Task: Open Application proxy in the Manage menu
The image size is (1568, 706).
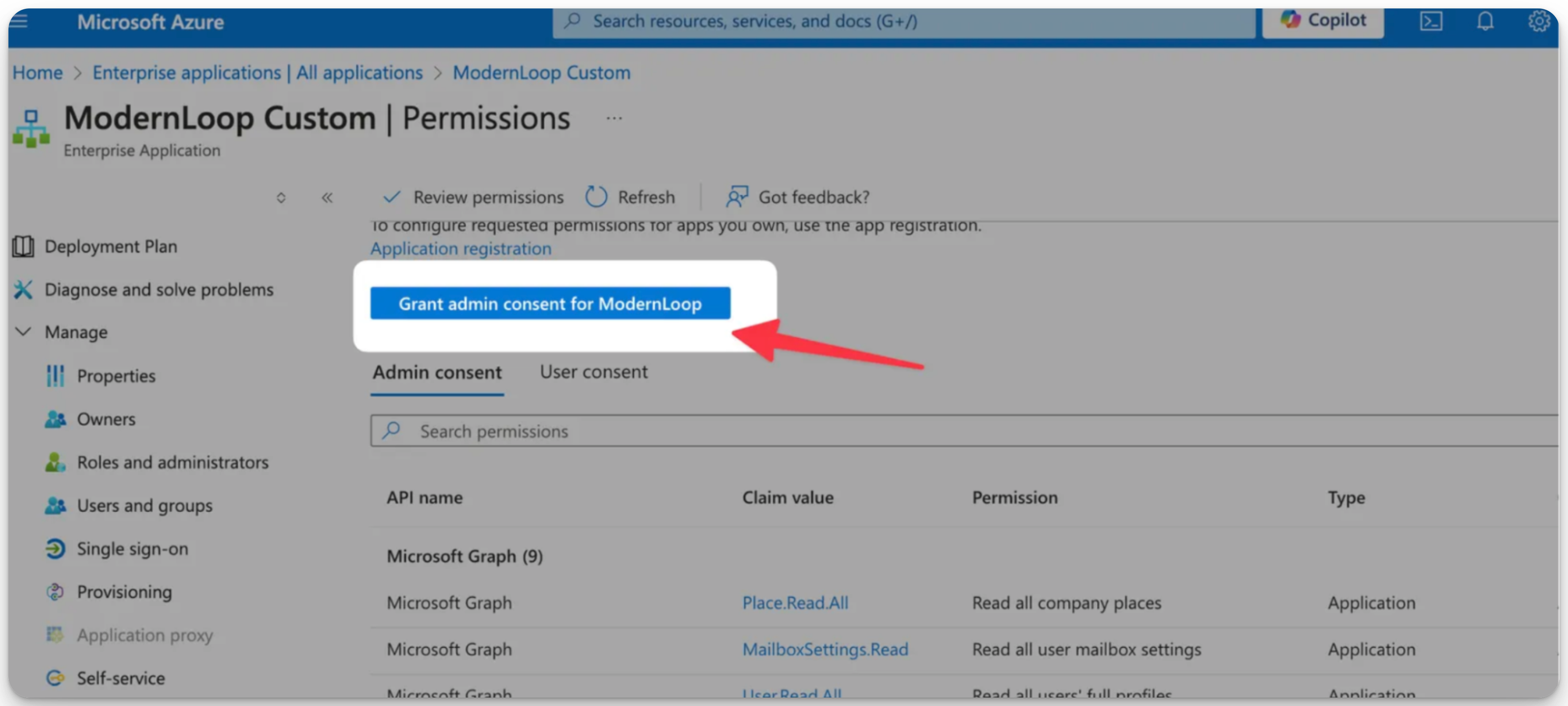Action: tap(145, 635)
